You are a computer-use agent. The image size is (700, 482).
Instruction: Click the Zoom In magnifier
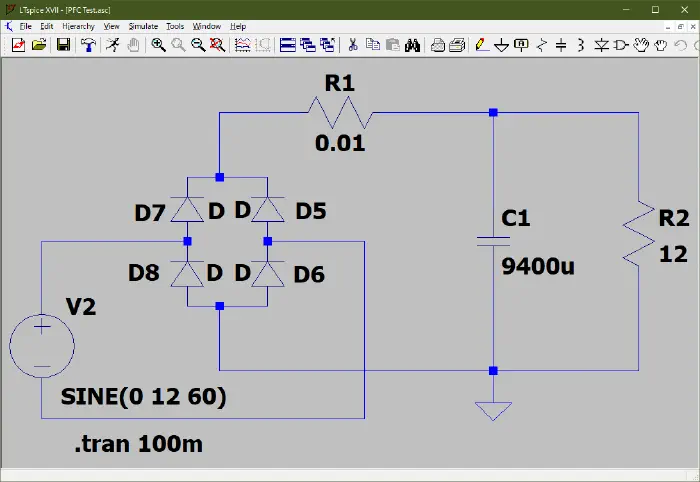[158, 45]
